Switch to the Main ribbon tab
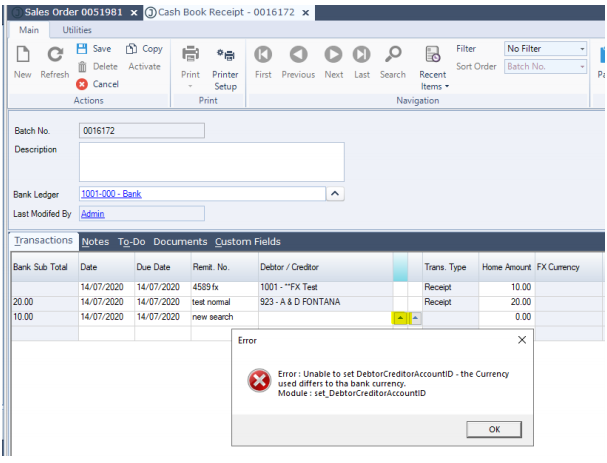 29,30
